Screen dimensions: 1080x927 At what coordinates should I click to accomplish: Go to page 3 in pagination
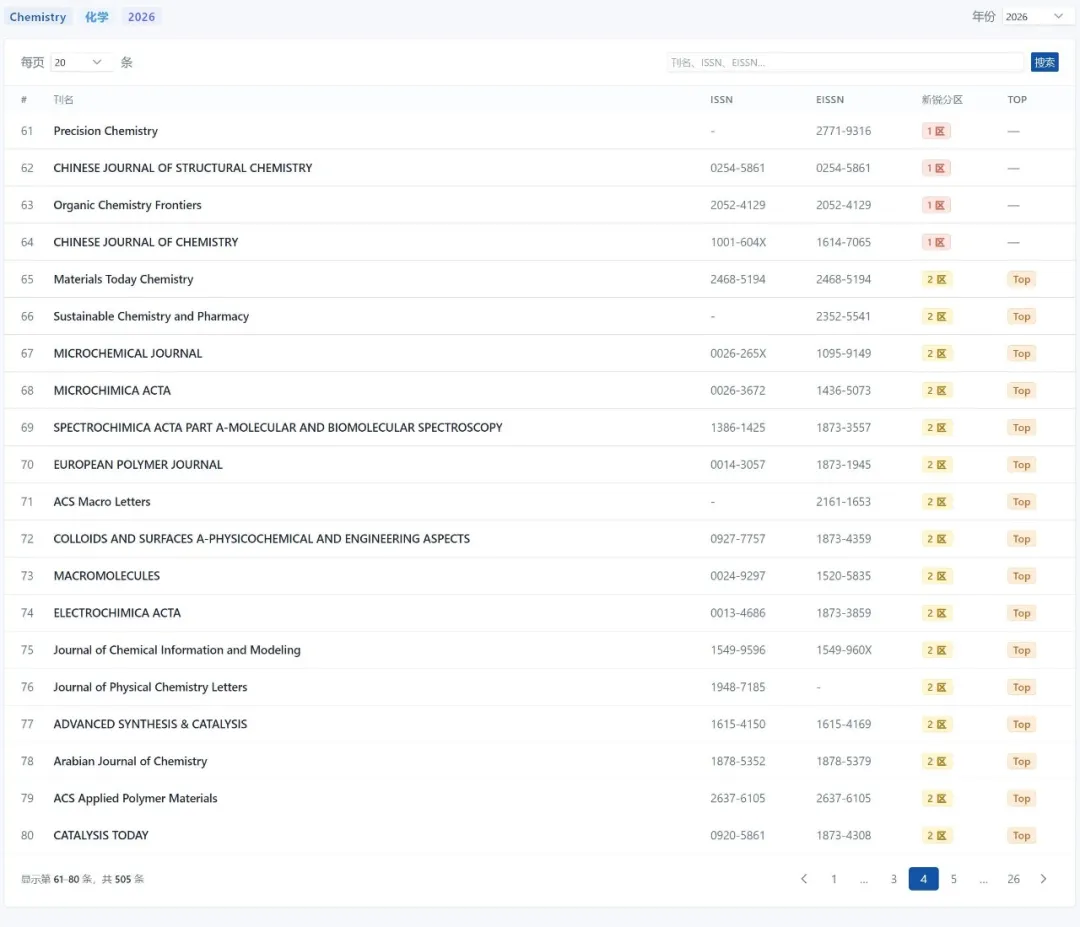pyautogui.click(x=893, y=879)
